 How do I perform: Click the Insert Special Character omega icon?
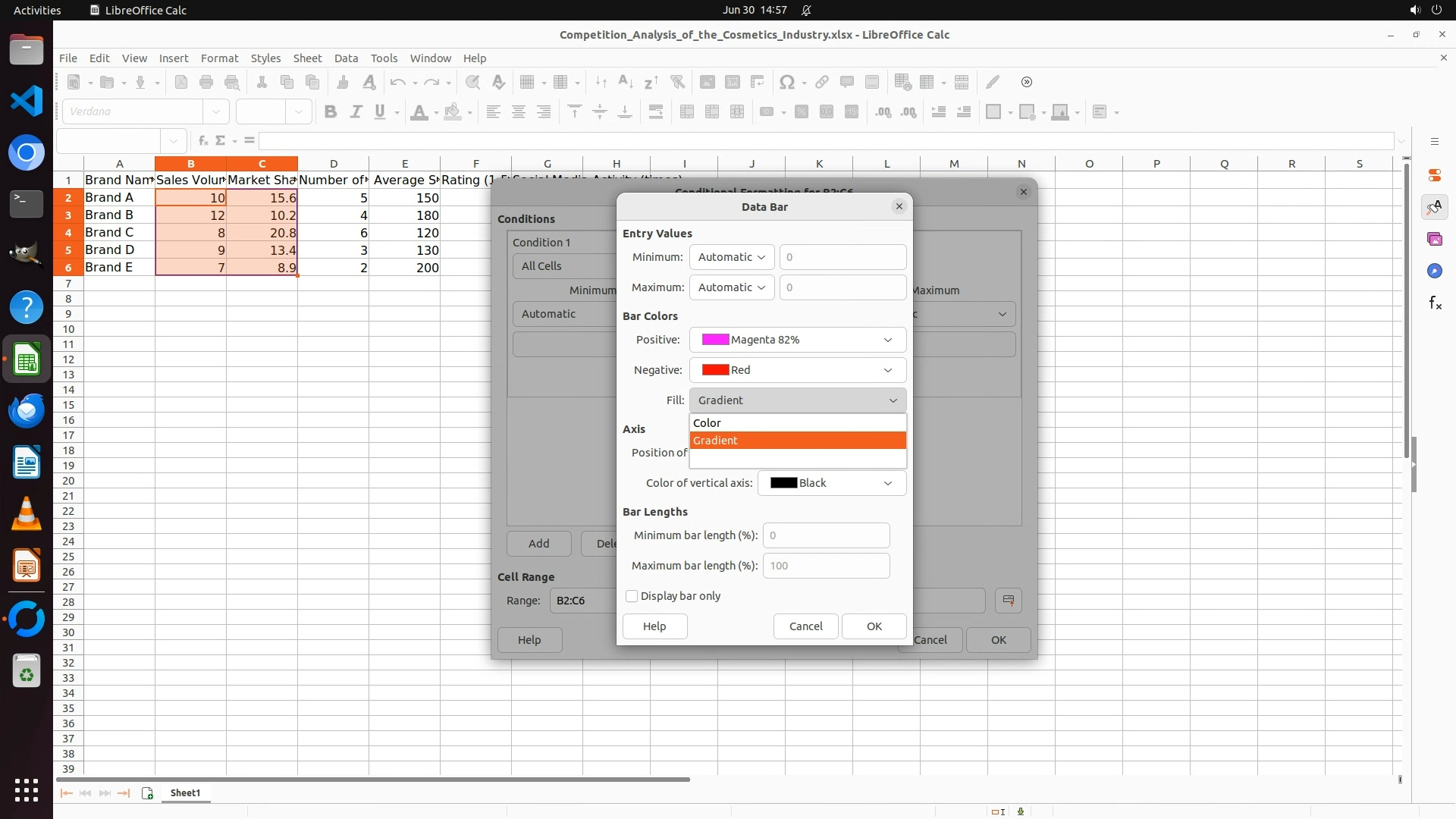(x=787, y=83)
